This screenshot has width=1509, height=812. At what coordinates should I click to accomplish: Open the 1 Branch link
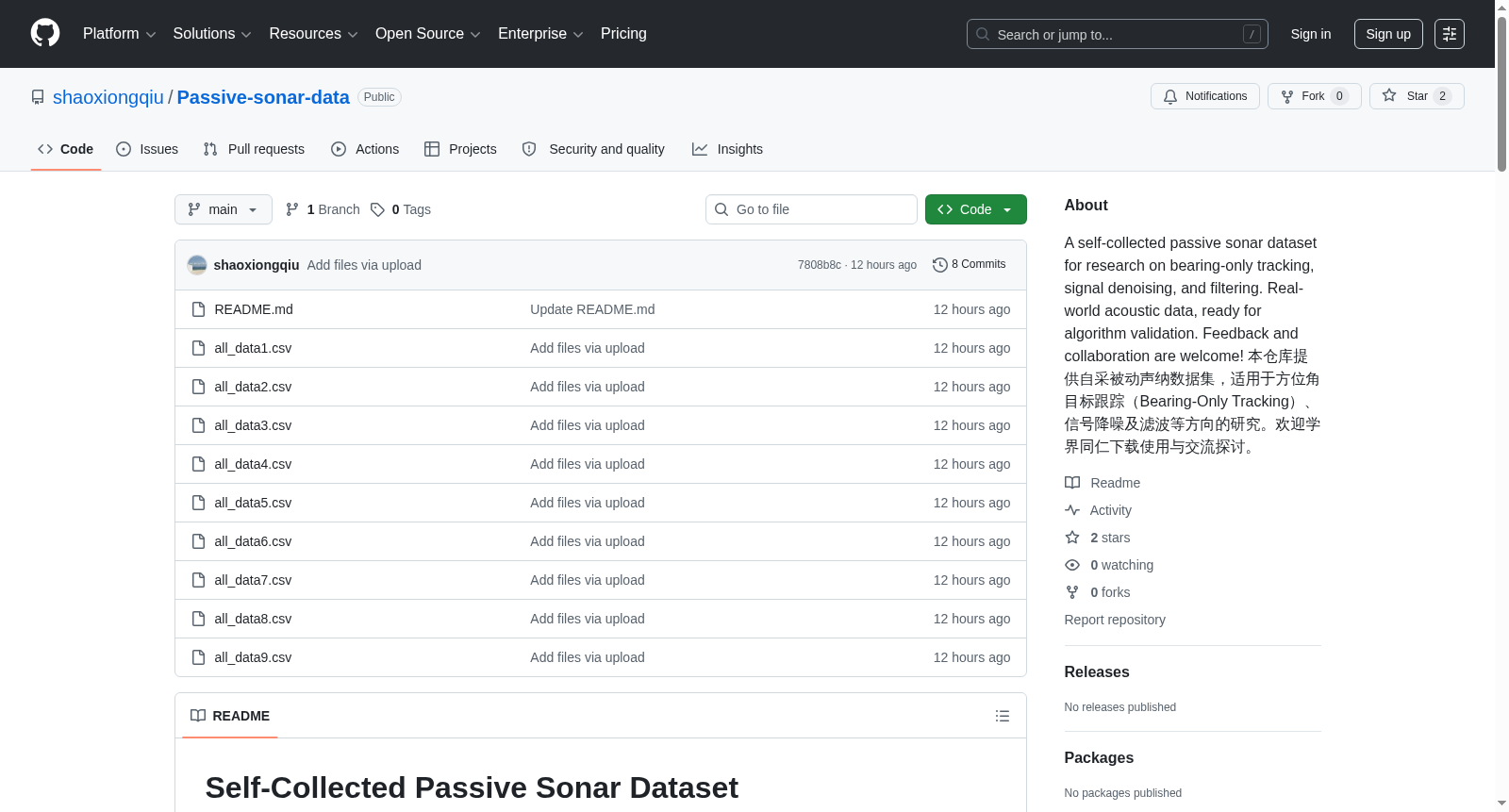point(323,209)
